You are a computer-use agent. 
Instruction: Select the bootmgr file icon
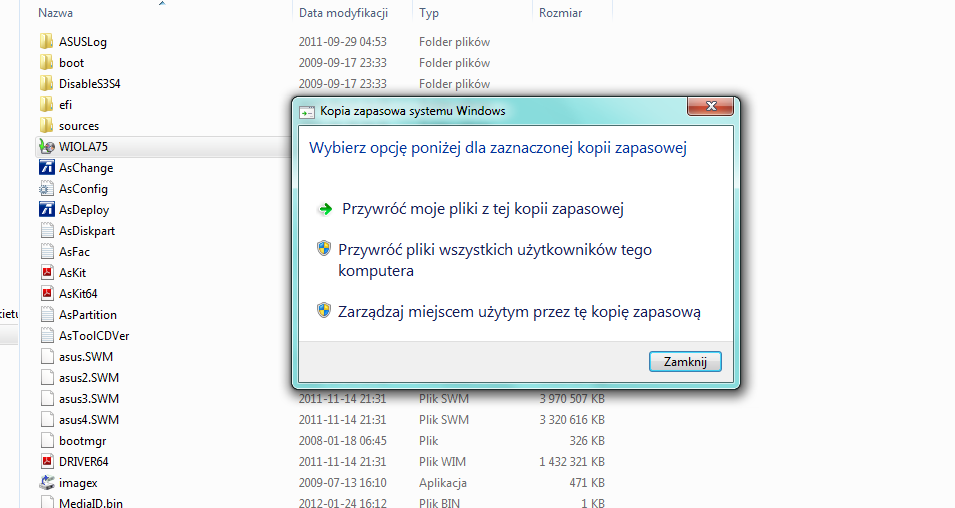(x=46, y=441)
